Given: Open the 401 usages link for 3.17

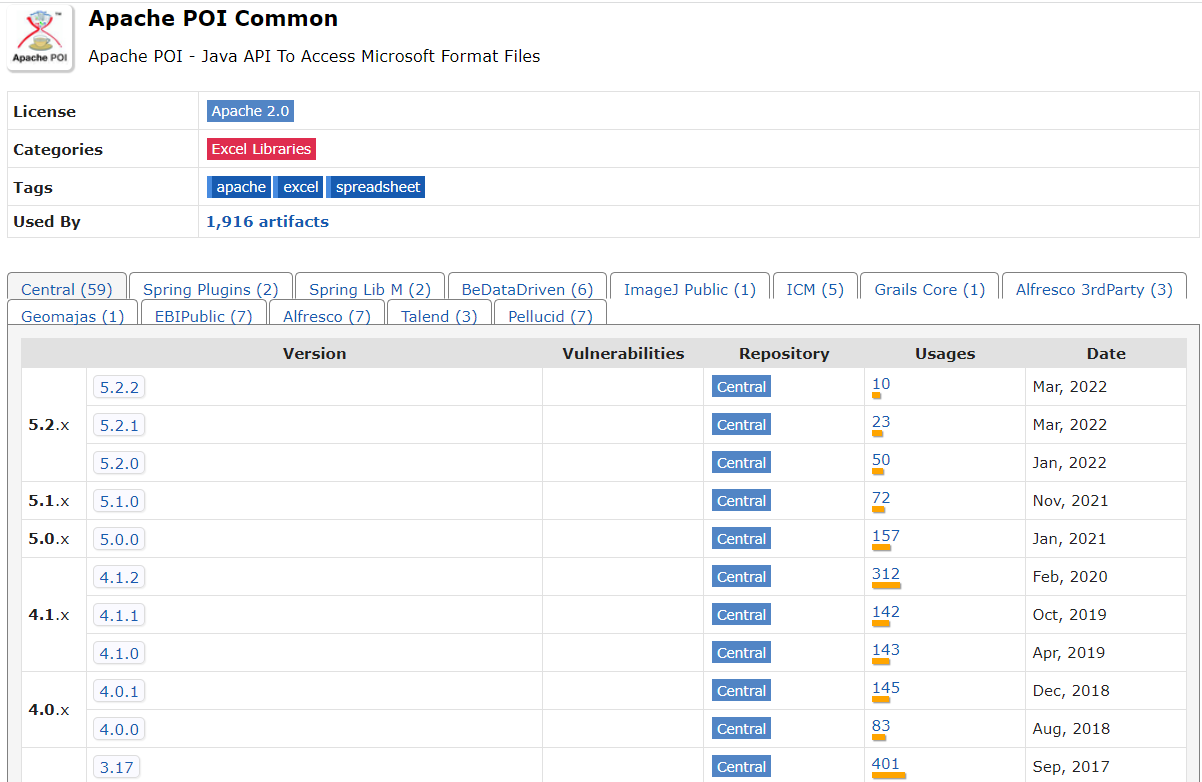Looking at the screenshot, I should [886, 764].
